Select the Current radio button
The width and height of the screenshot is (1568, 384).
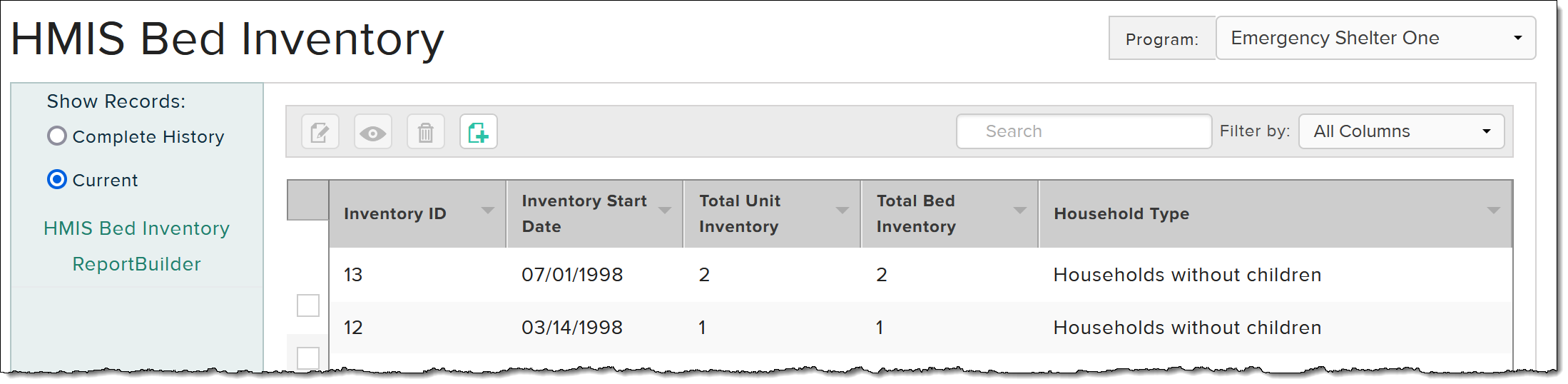tap(57, 179)
